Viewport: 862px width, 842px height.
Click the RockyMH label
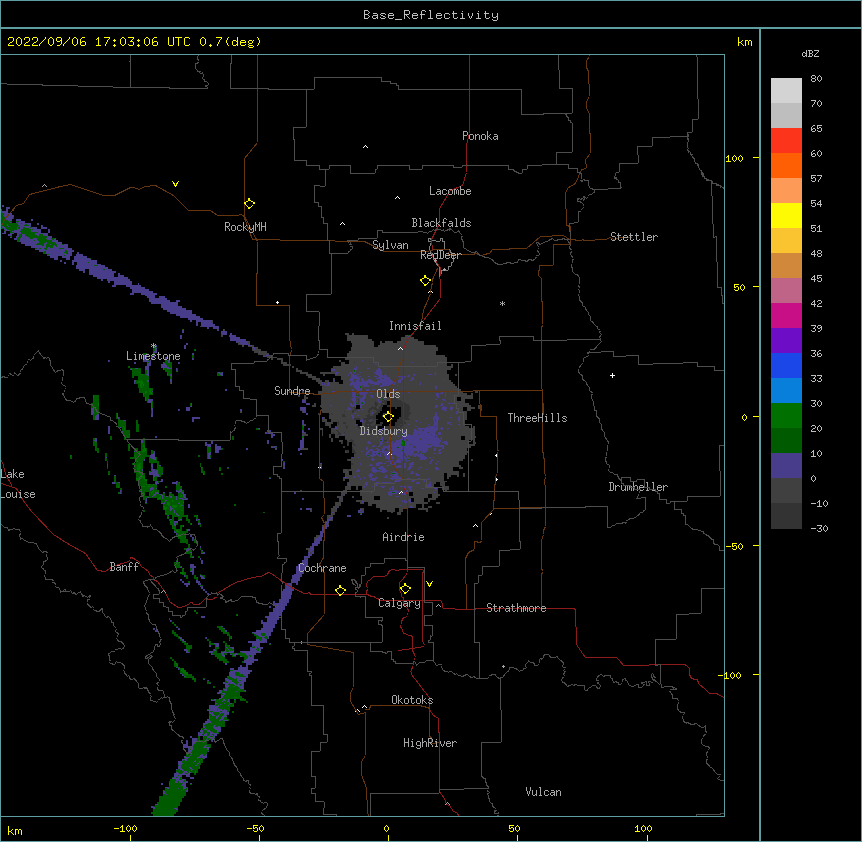[245, 227]
